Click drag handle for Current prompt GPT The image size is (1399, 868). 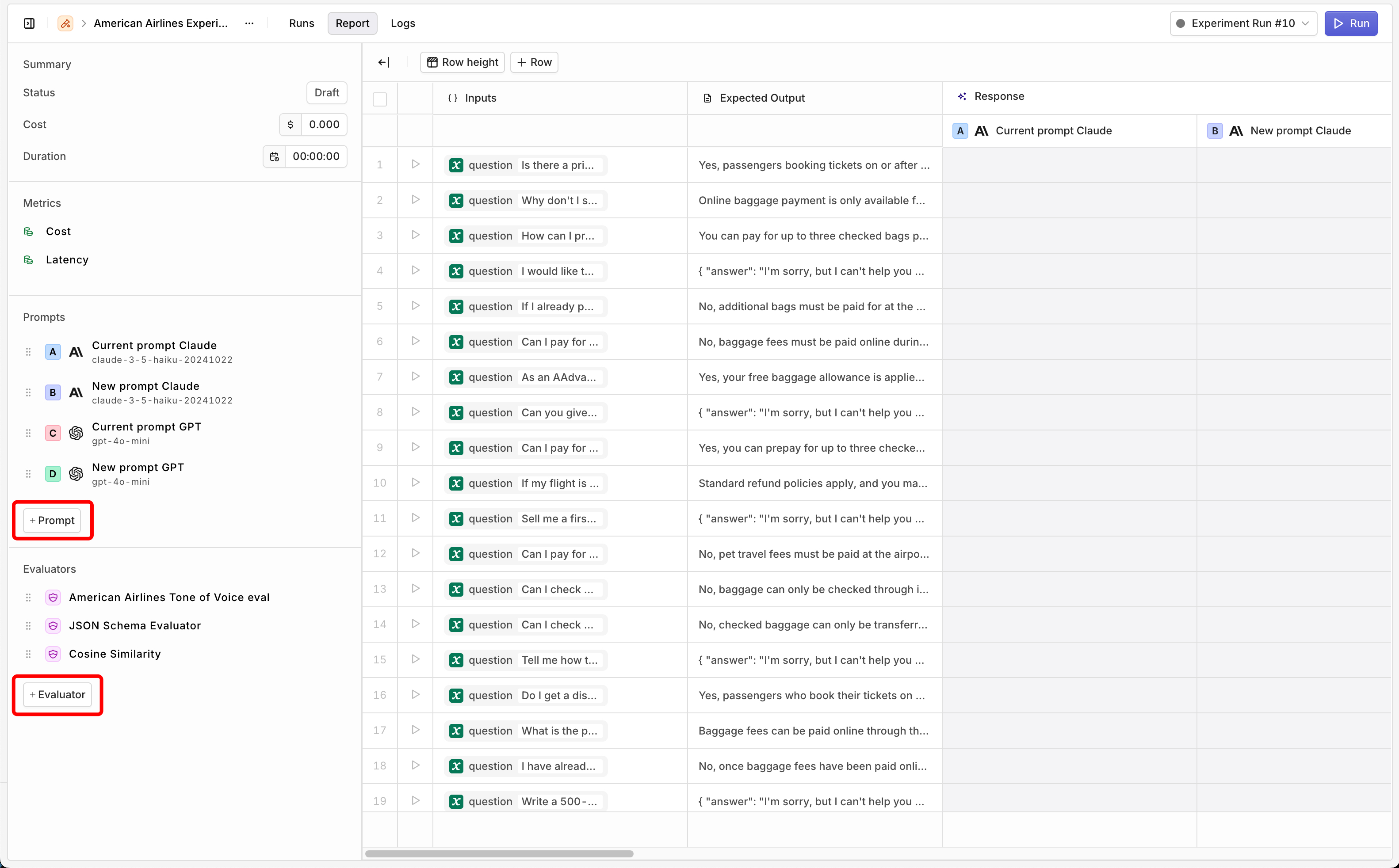click(x=28, y=433)
